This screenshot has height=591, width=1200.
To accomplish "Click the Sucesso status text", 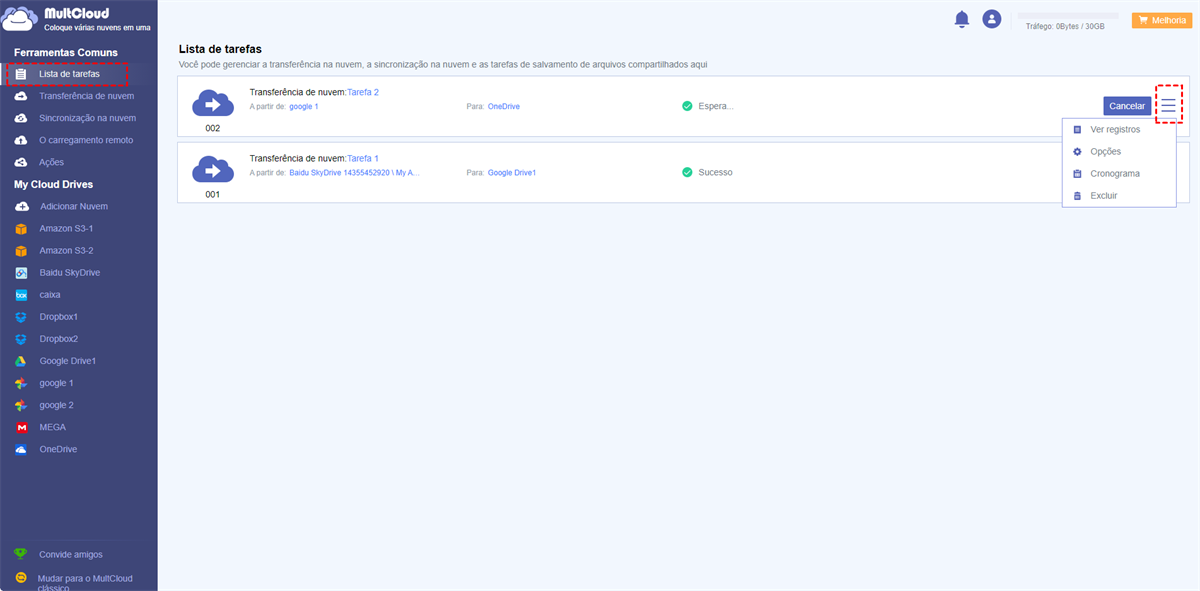I will click(715, 172).
